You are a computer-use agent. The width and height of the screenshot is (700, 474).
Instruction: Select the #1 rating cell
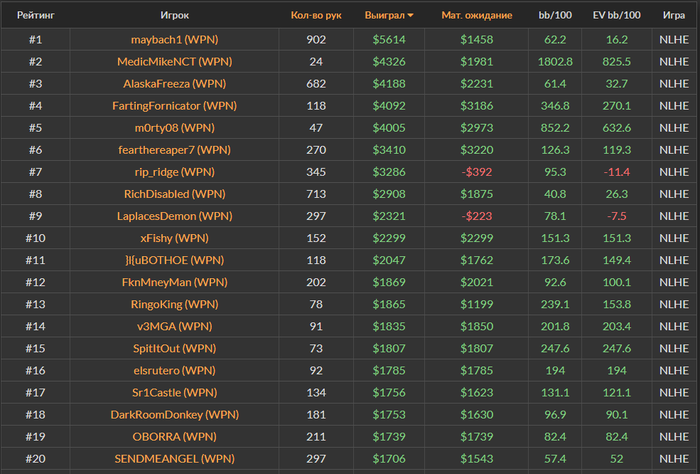pyautogui.click(x=36, y=40)
